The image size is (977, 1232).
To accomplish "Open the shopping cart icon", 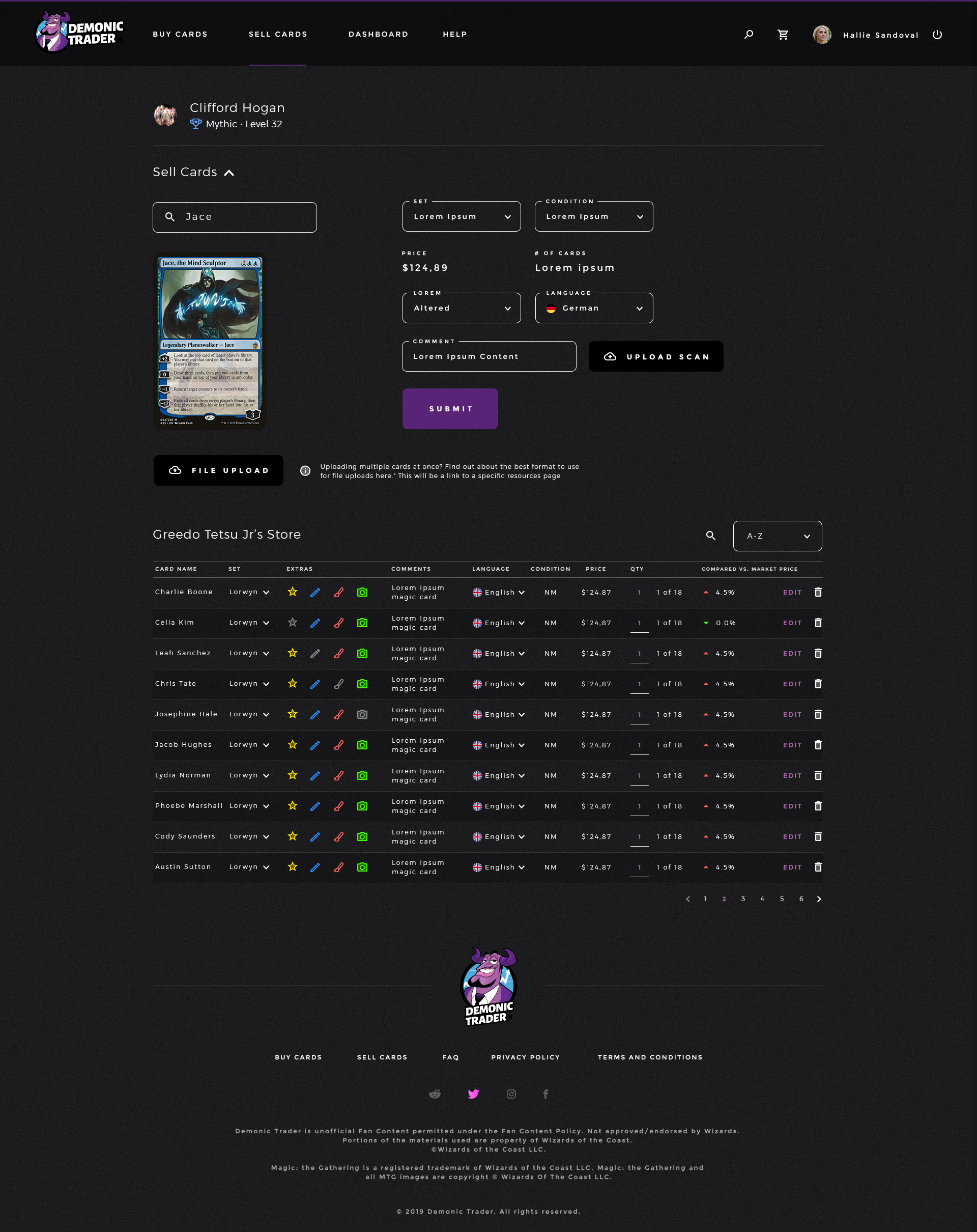I will pos(783,35).
